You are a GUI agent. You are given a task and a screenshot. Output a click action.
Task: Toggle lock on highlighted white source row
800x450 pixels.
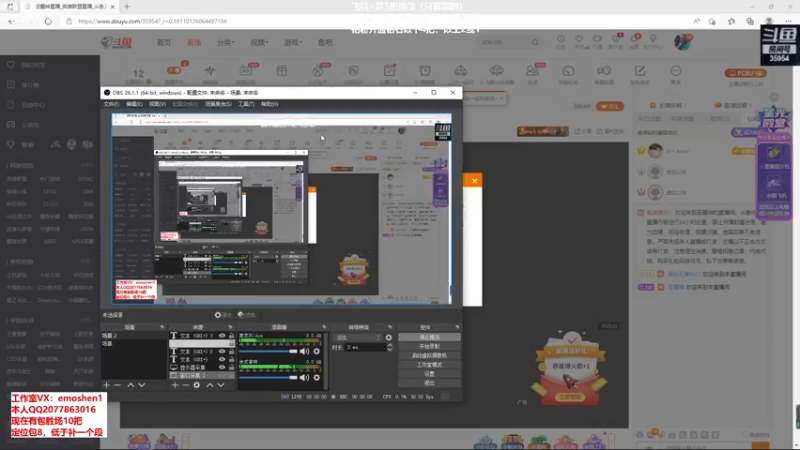coord(231,343)
